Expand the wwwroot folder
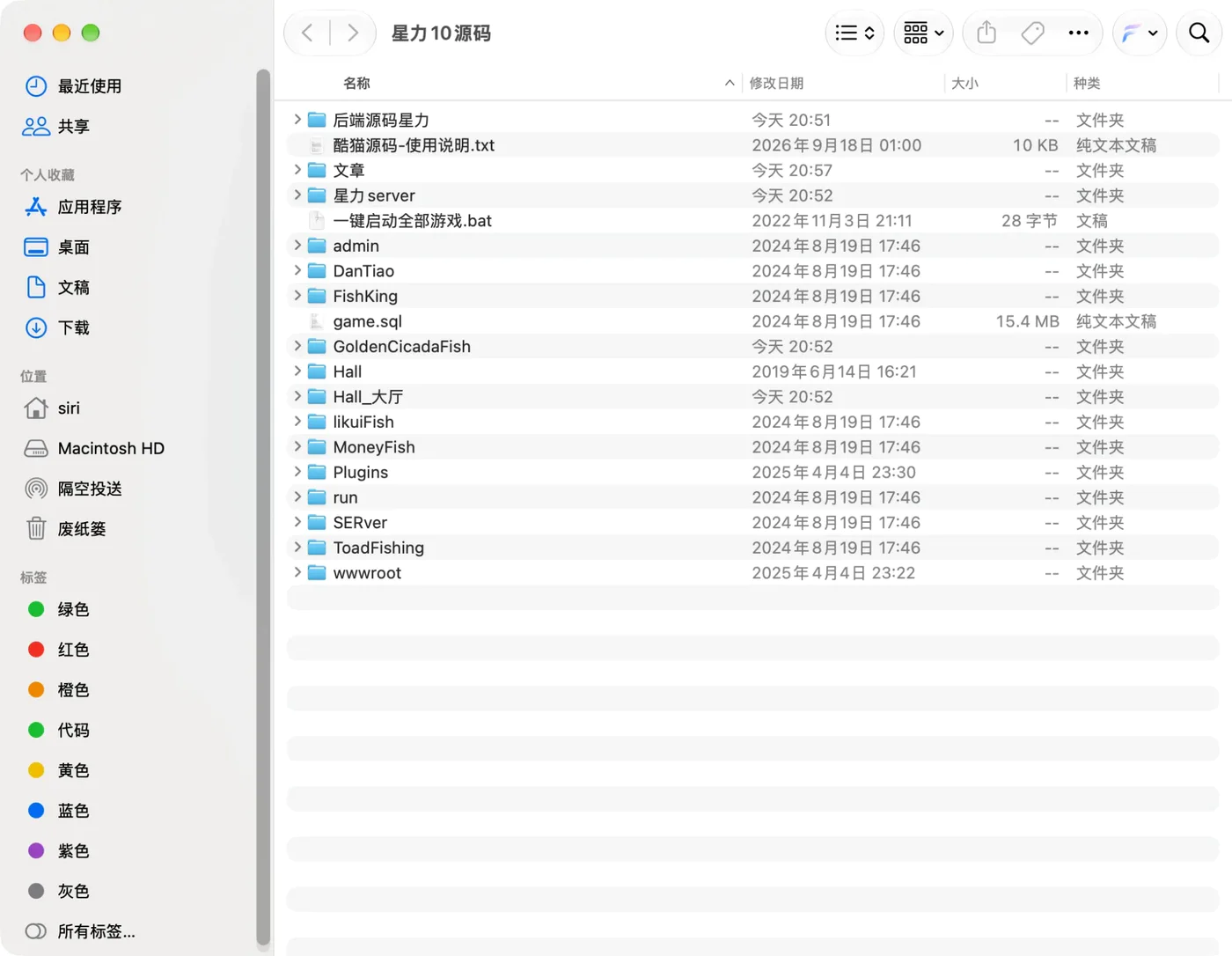1232x956 pixels. [x=297, y=573]
